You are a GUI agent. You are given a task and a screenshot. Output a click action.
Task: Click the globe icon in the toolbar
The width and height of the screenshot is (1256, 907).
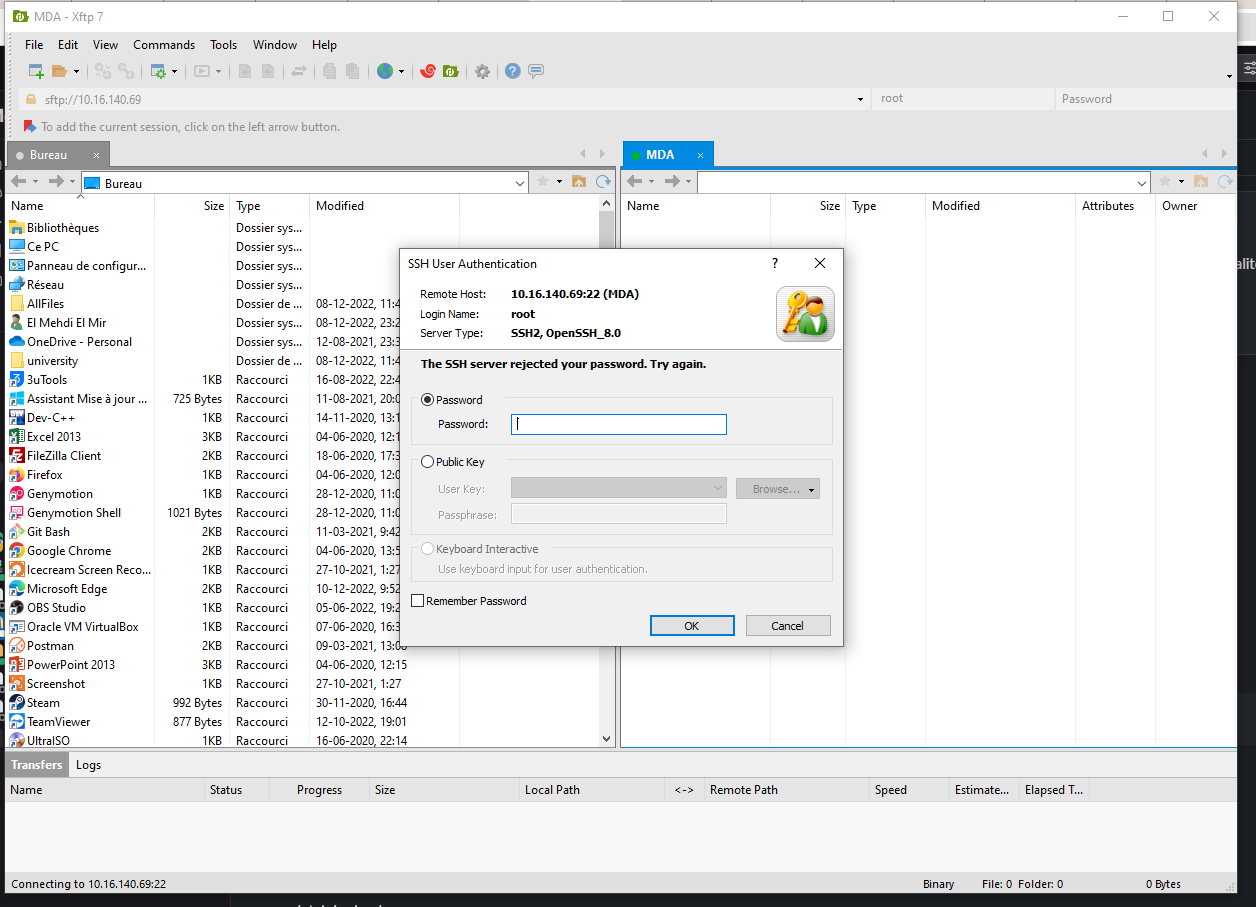385,71
